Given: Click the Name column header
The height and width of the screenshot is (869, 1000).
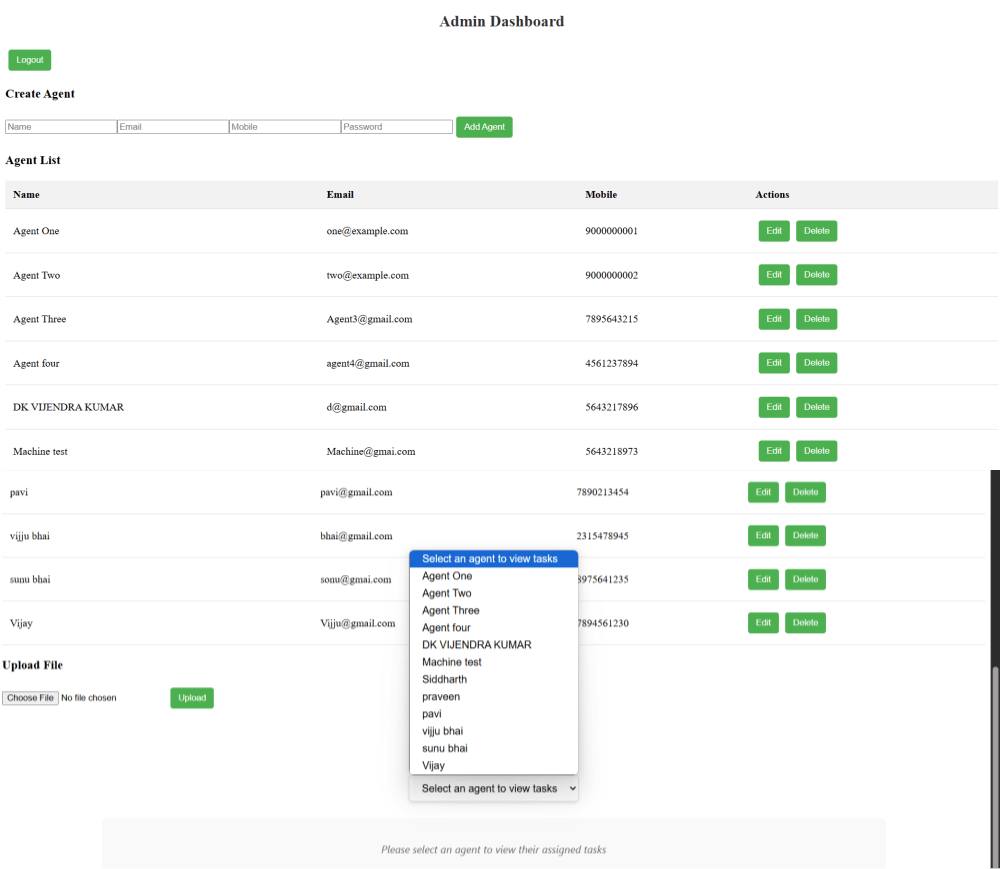Looking at the screenshot, I should (26, 194).
